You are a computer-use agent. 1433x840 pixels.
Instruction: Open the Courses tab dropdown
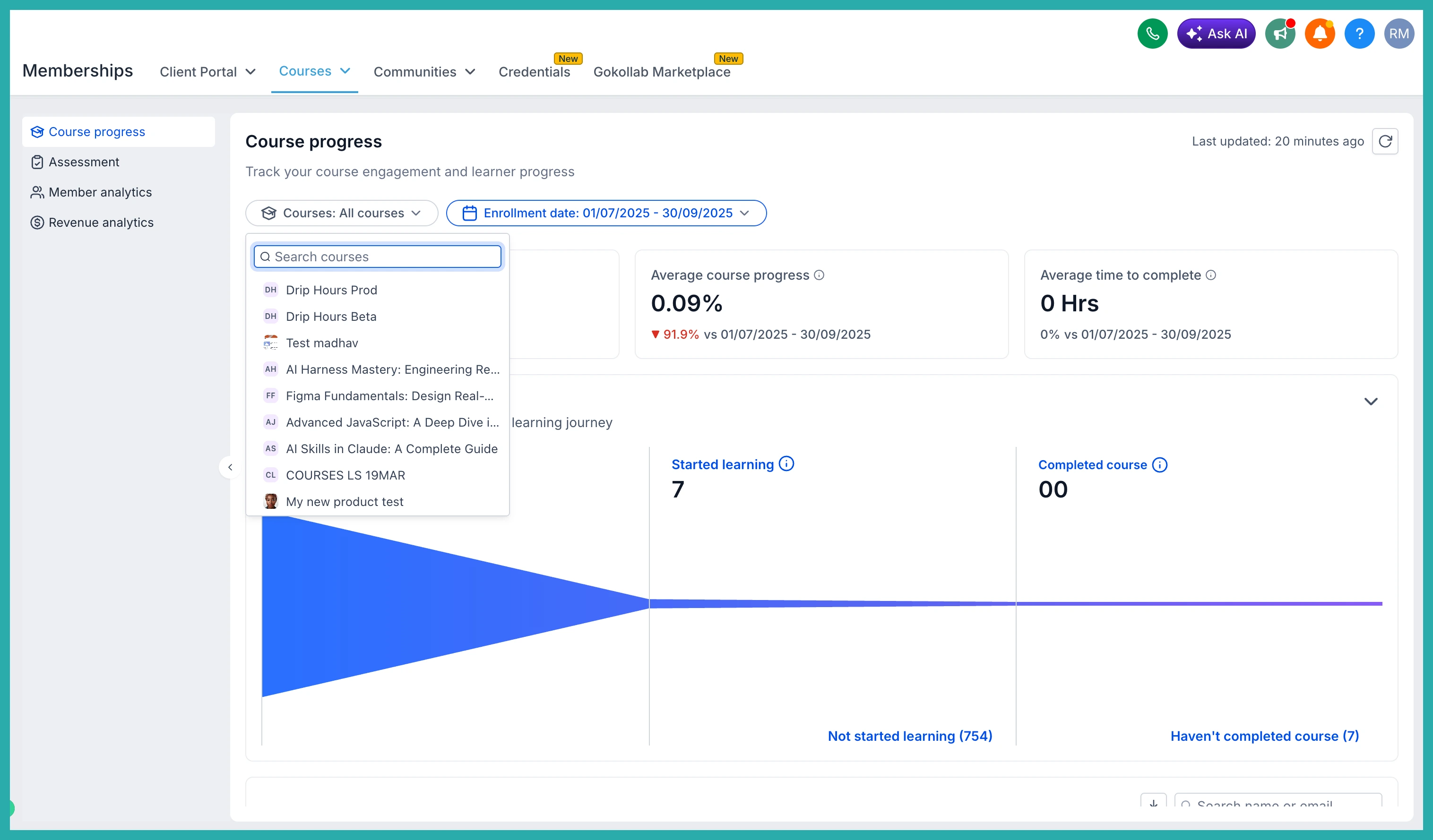314,71
